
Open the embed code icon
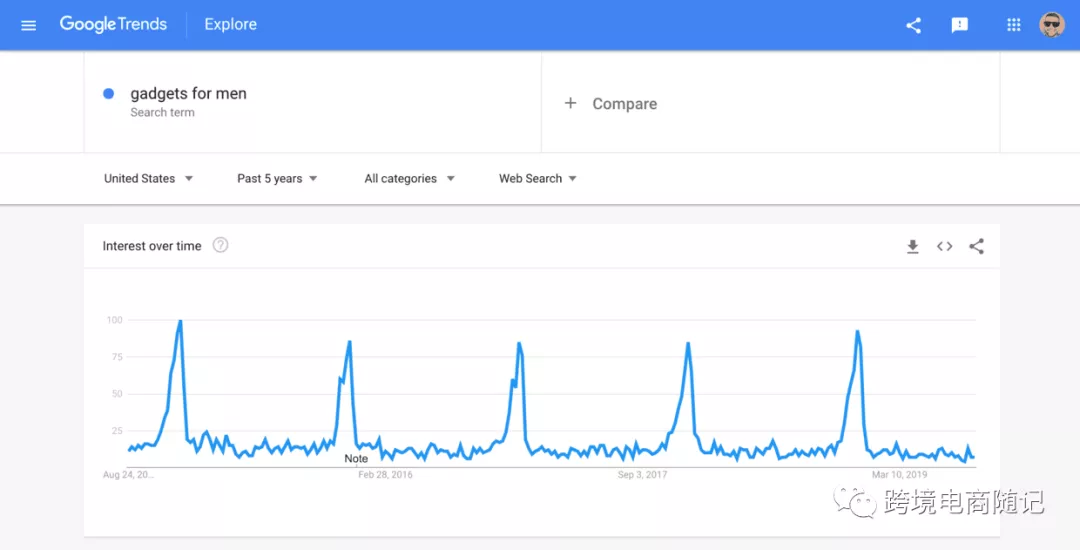(x=944, y=246)
